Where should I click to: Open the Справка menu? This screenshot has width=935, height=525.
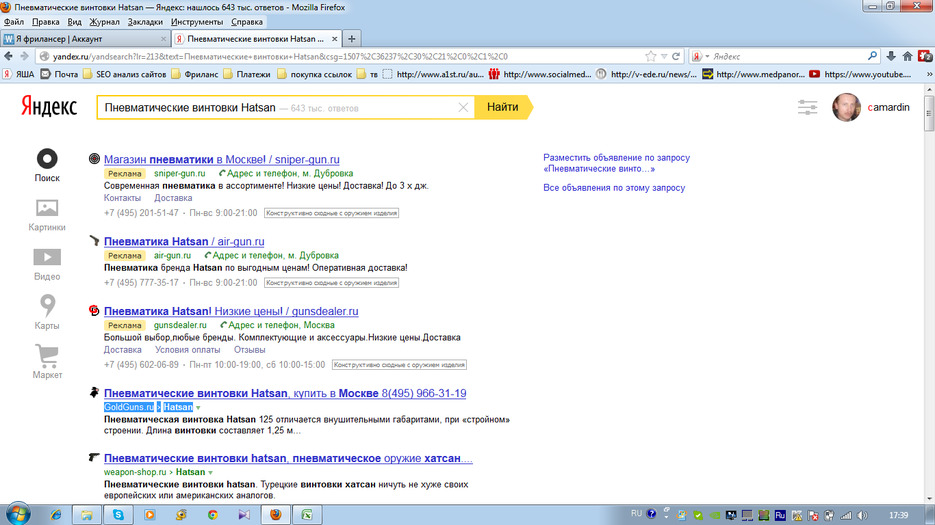[246, 21]
